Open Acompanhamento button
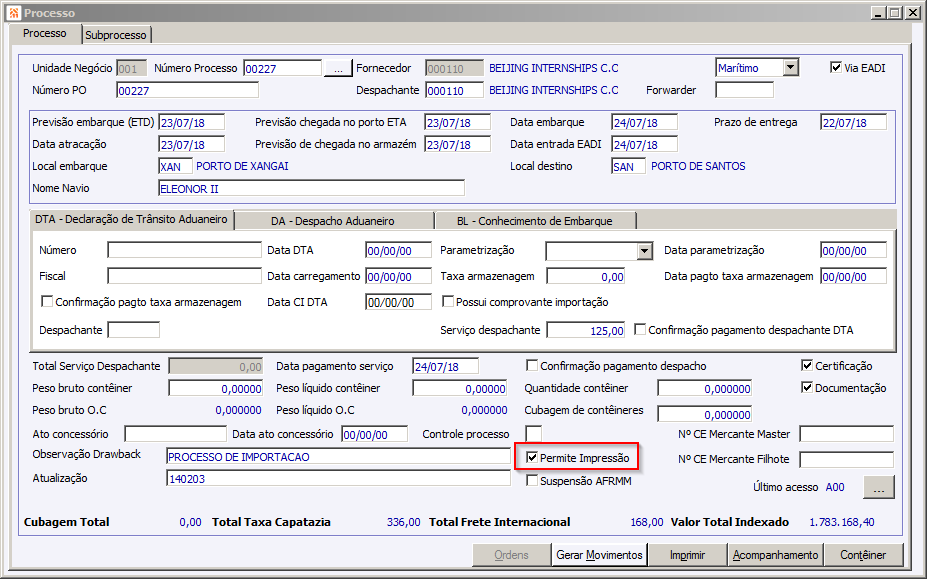This screenshot has height=579, width=927. point(775,555)
